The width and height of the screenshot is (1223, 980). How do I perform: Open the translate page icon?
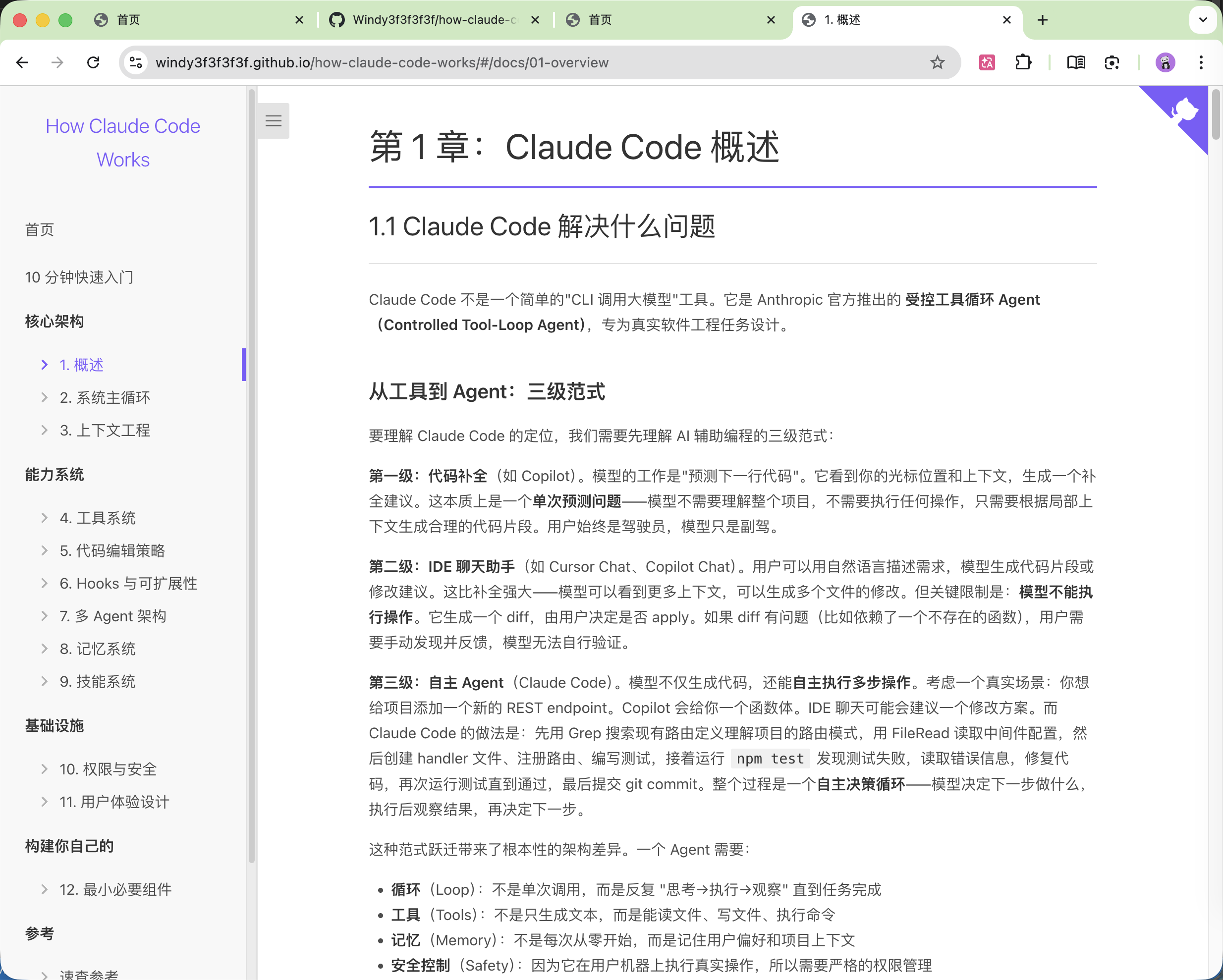[987, 62]
